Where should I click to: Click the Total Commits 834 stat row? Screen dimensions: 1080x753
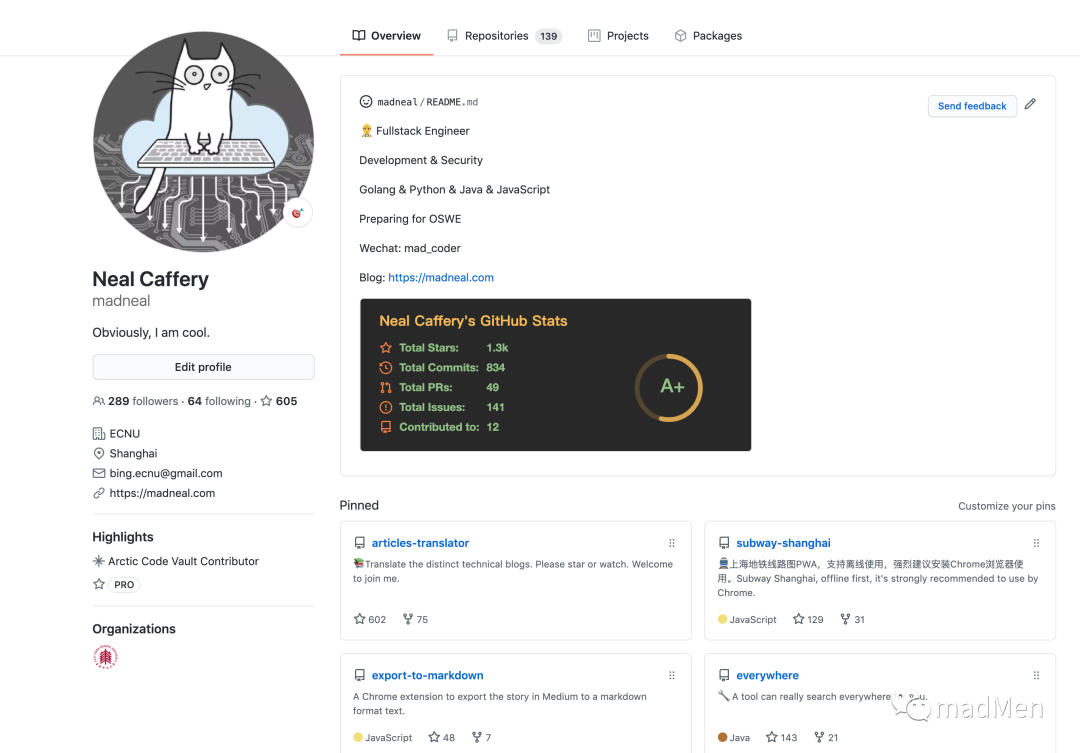442,368
